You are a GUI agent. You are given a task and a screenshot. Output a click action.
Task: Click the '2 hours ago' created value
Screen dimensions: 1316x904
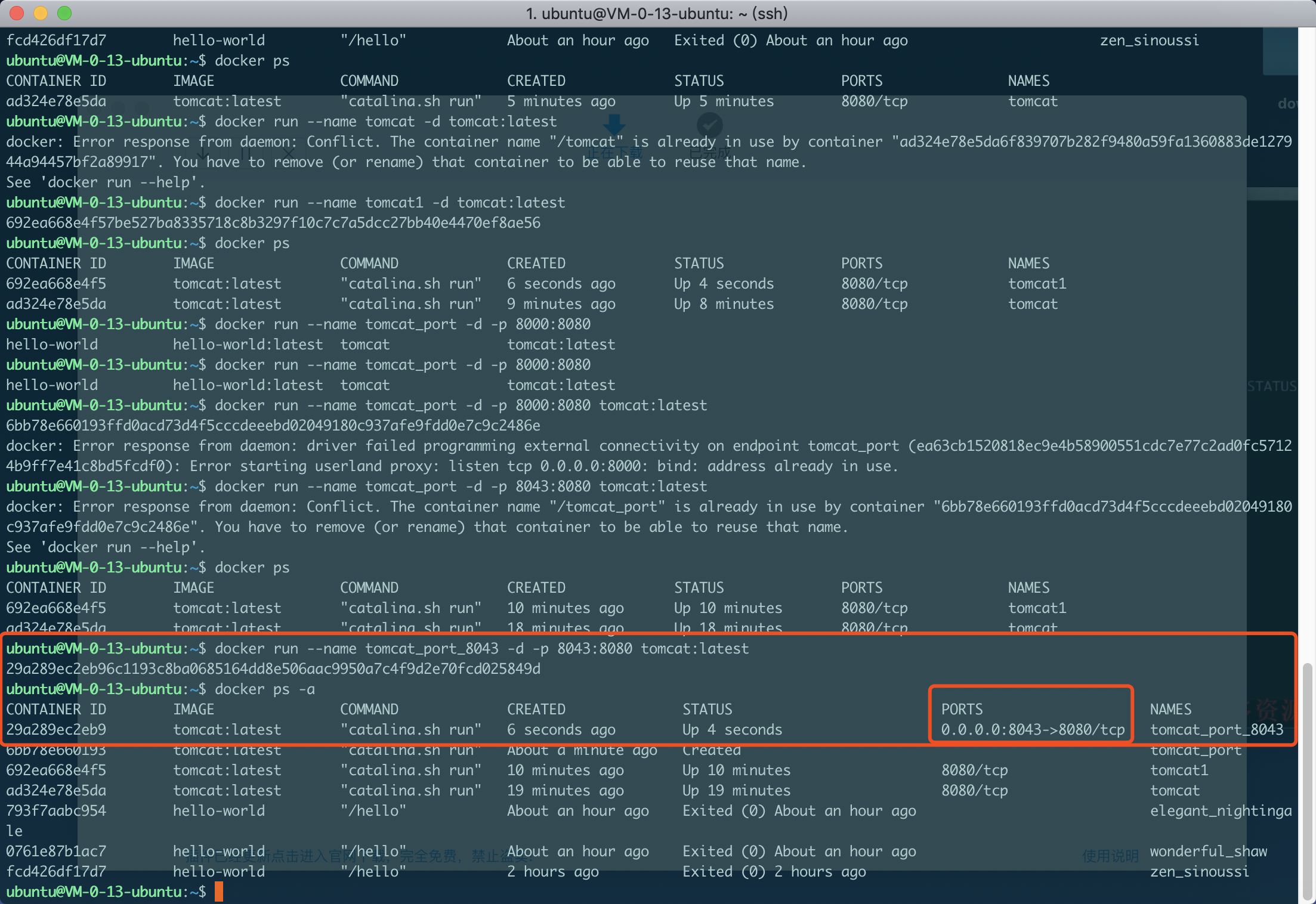[x=553, y=872]
